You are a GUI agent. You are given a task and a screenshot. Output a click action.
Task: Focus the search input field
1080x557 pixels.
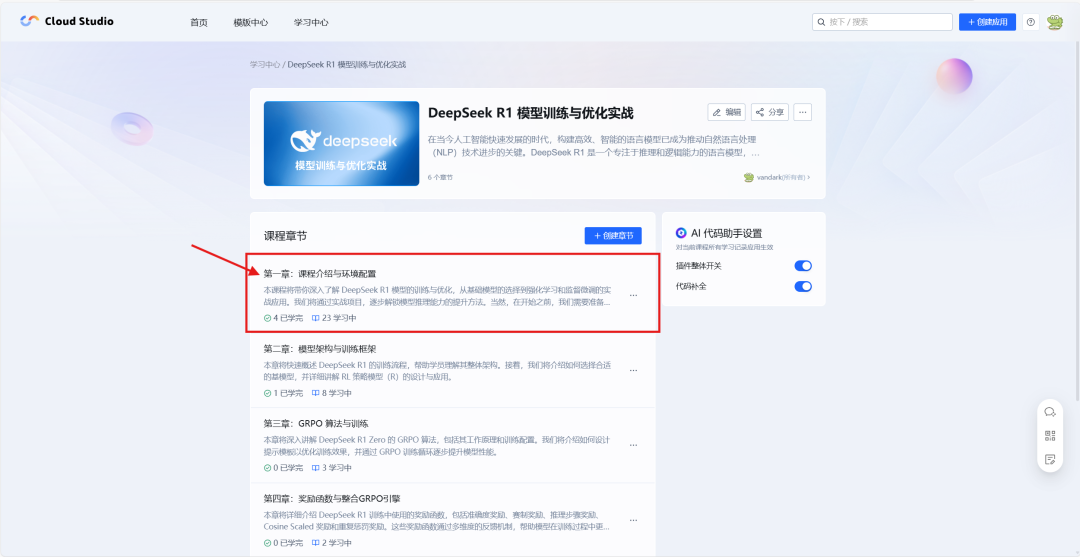point(882,22)
